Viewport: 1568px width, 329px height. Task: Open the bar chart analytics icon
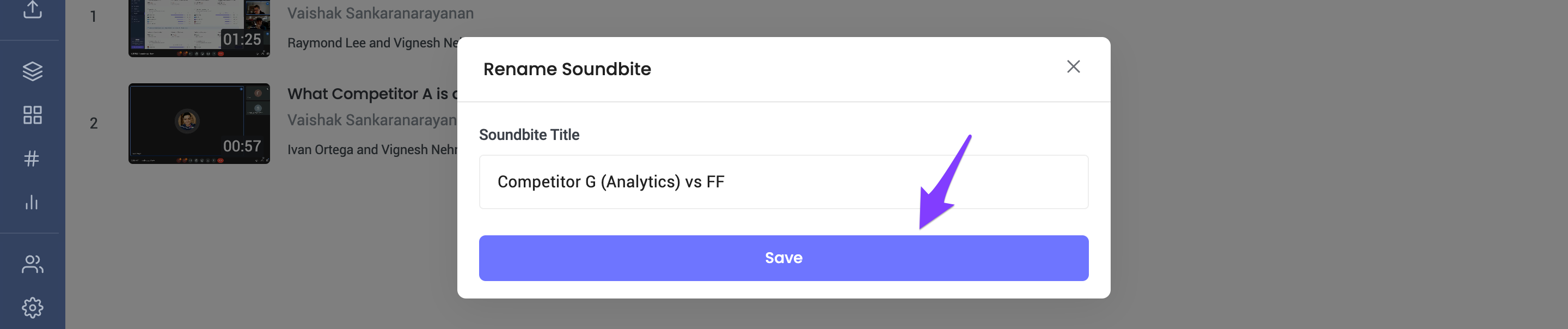(x=32, y=202)
